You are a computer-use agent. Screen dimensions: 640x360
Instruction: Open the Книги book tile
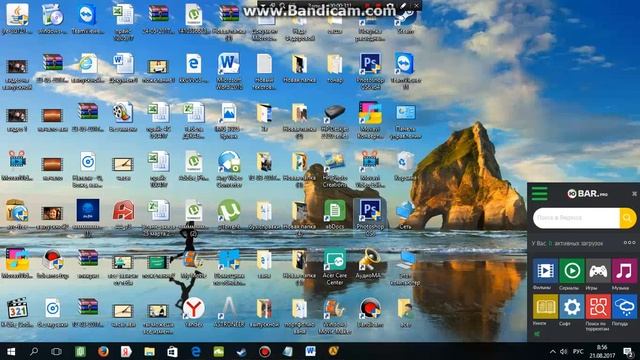[x=545, y=307]
